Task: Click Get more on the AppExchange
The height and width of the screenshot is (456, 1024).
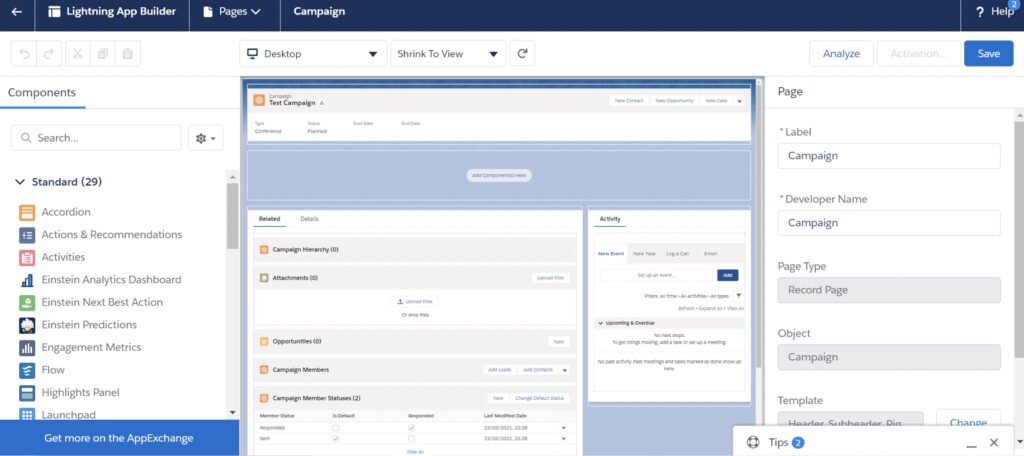Action: (x=119, y=438)
